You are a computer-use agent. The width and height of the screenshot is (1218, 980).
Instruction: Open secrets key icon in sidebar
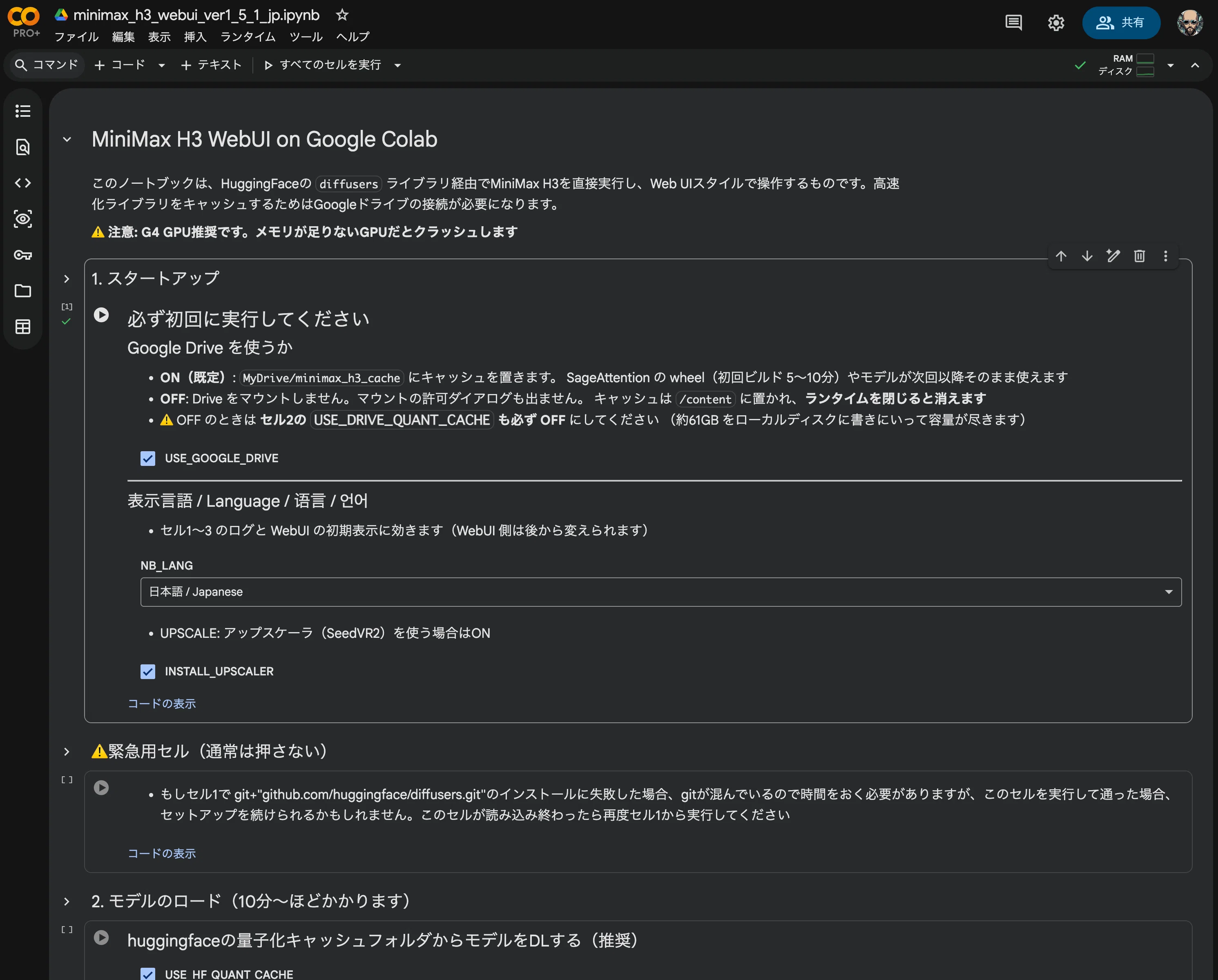tap(22, 255)
